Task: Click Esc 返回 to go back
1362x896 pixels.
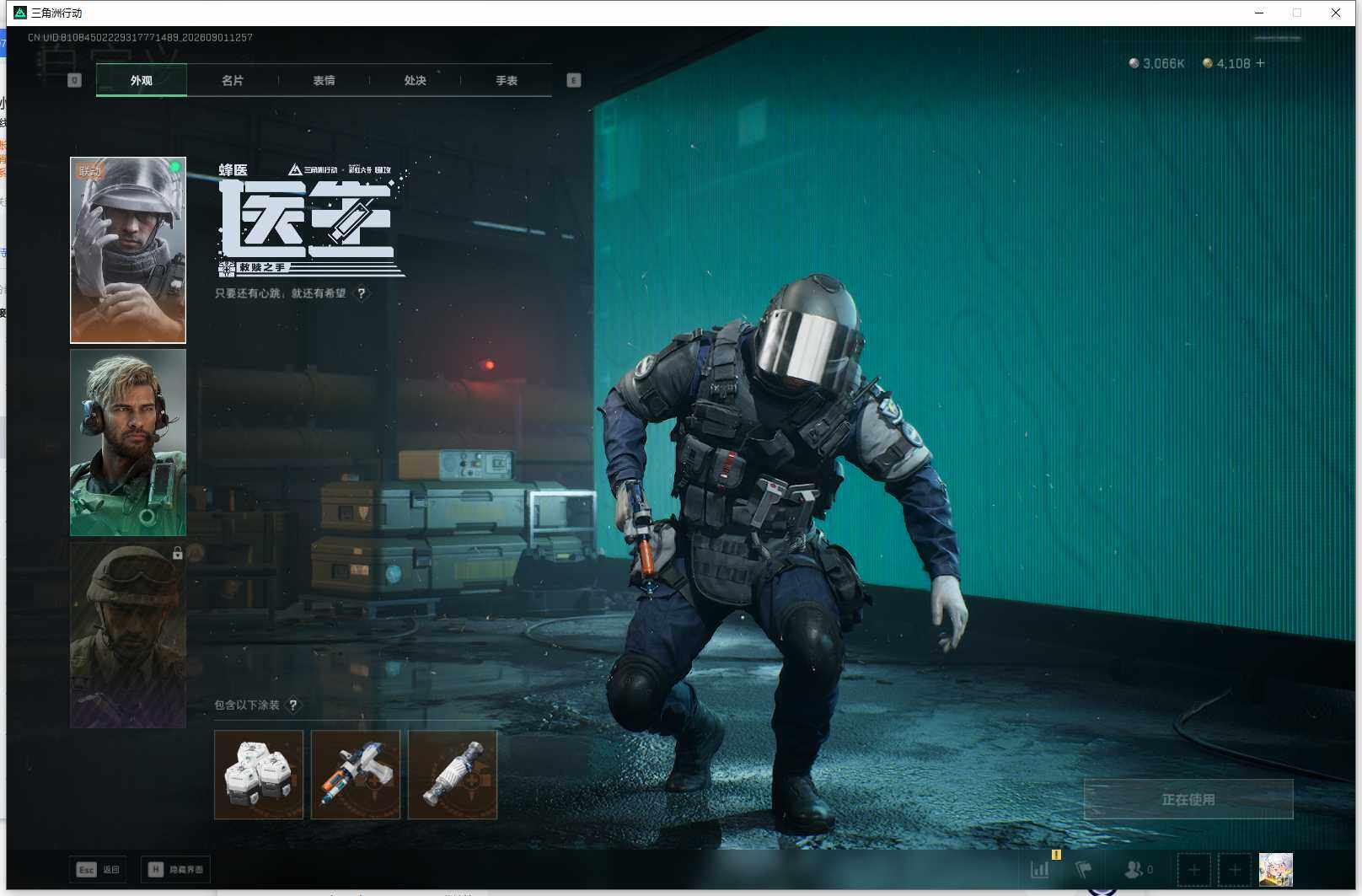Action: [98, 869]
